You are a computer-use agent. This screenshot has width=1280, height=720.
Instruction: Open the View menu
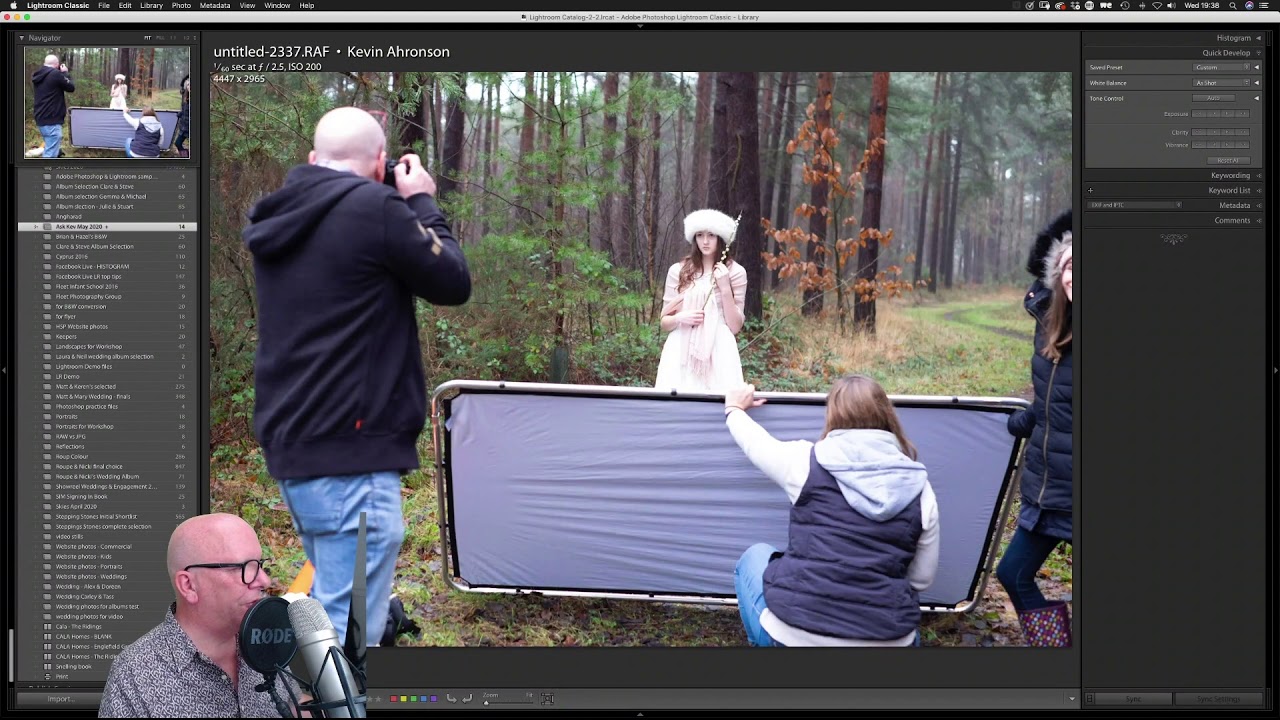tap(247, 5)
